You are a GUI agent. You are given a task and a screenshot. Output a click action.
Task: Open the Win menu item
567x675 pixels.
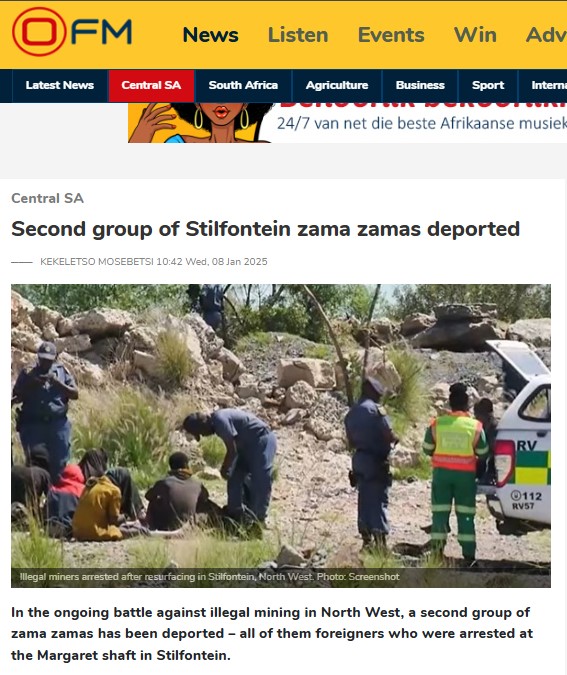pyautogui.click(x=475, y=35)
